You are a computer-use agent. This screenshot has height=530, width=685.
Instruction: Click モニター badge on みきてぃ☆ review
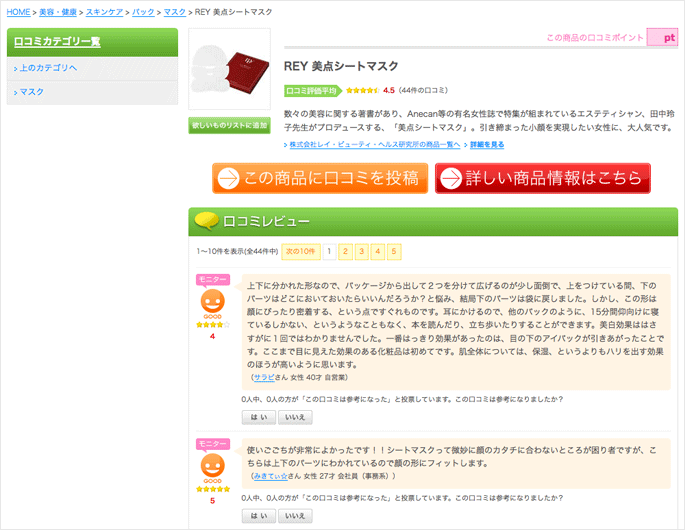click(x=213, y=444)
